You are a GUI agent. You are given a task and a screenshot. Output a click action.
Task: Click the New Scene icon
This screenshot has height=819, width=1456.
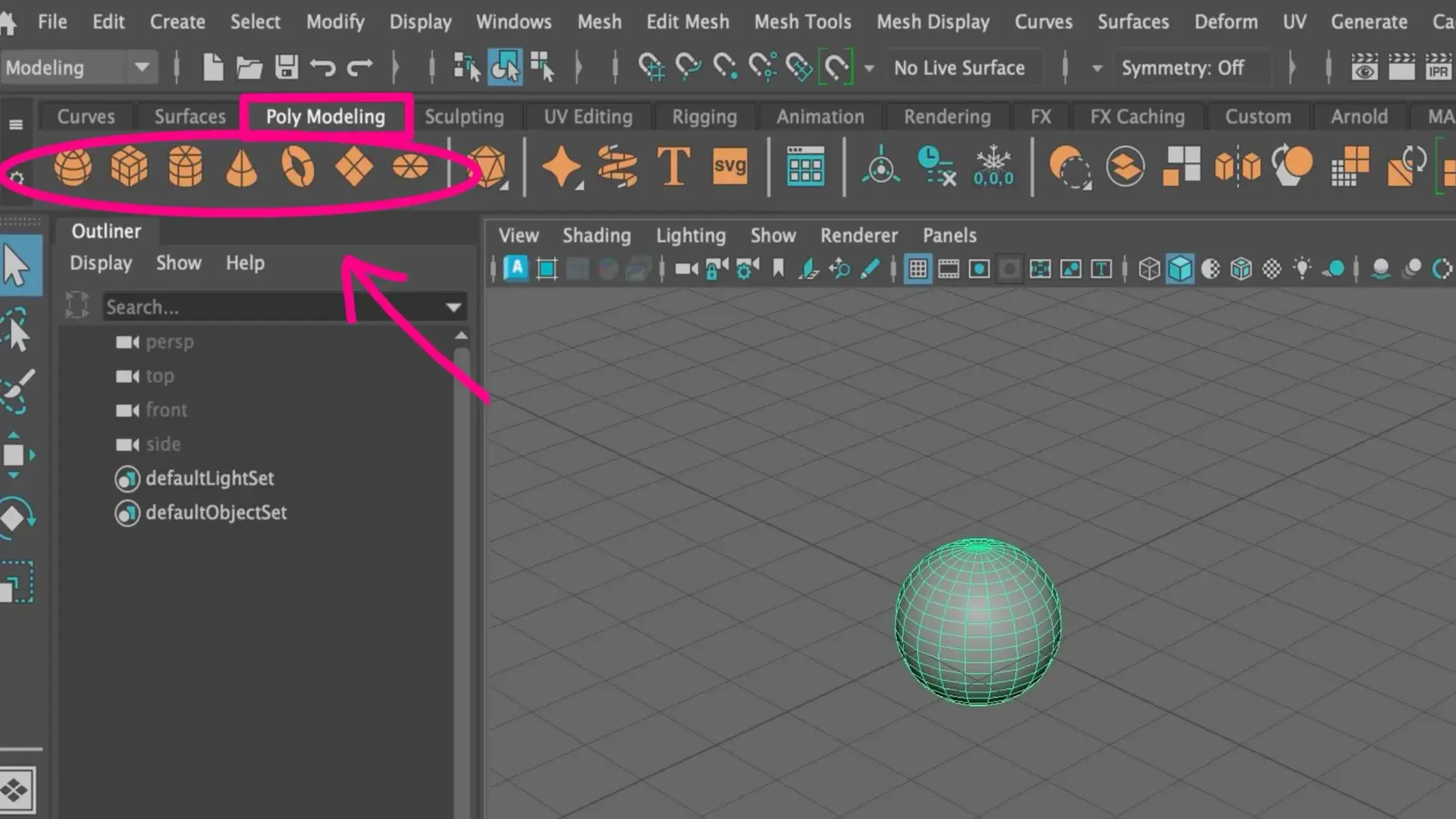tap(213, 67)
